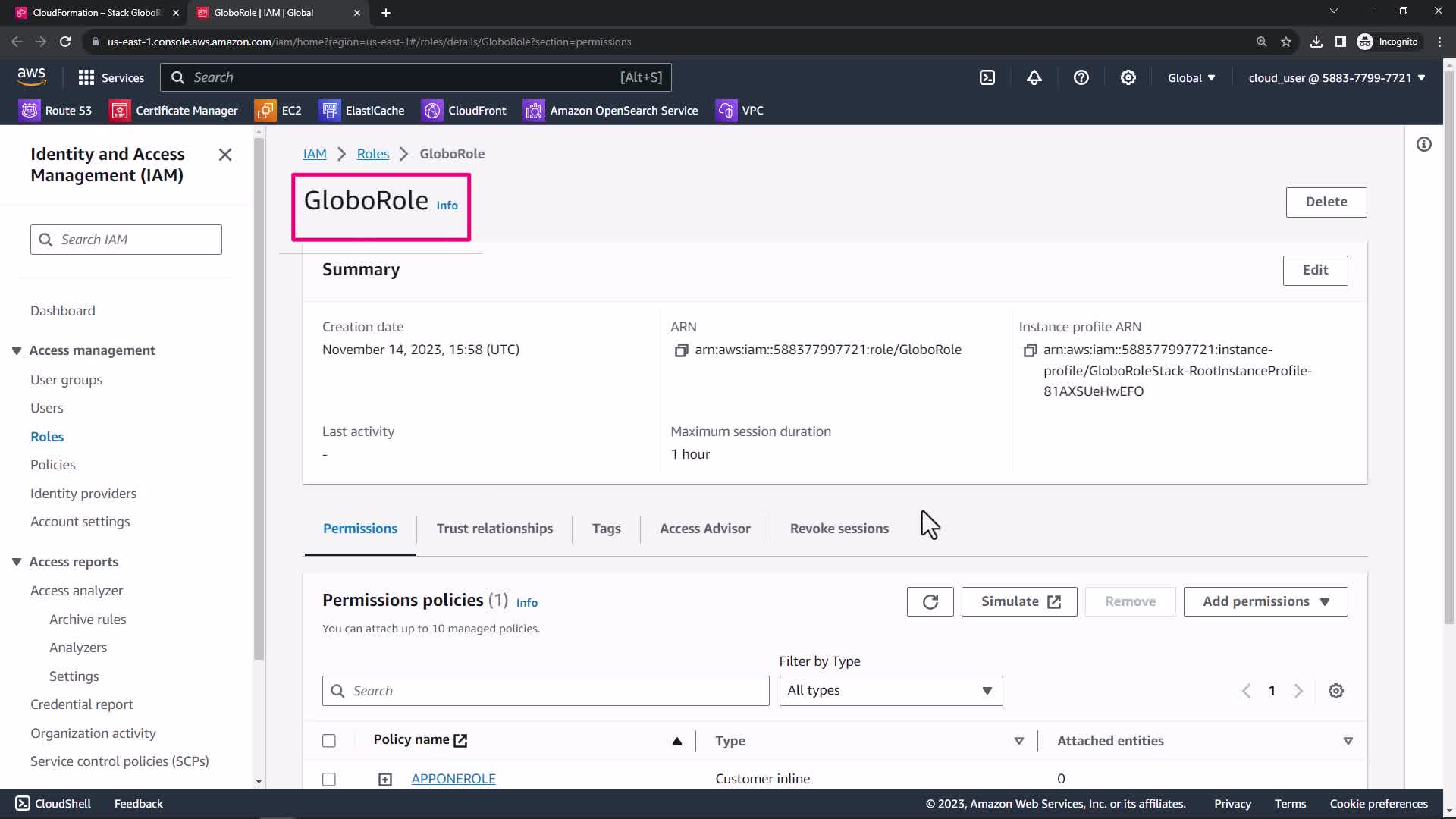Check the select-all policies checkbox
Viewport: 1456px width, 819px height.
pos(329,741)
